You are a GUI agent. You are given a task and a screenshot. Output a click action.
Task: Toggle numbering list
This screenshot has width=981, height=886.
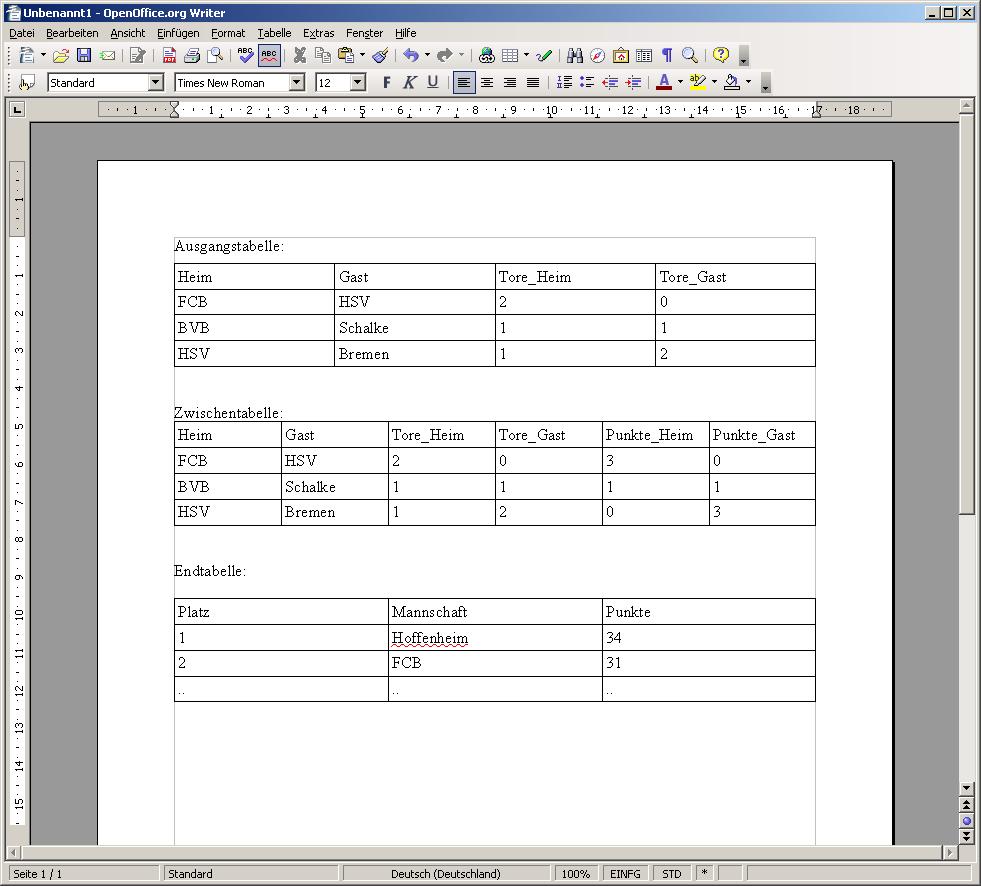tap(564, 83)
